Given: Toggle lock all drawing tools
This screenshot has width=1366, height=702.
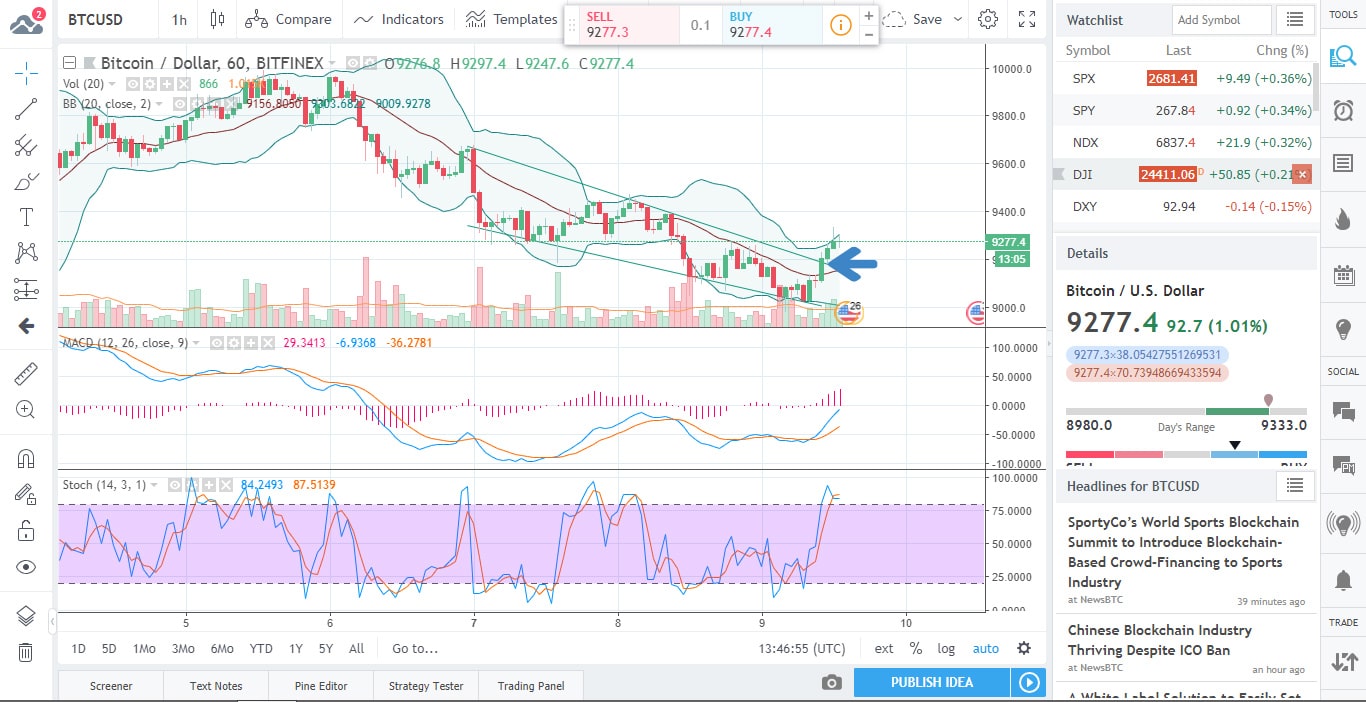Looking at the screenshot, I should tap(26, 530).
